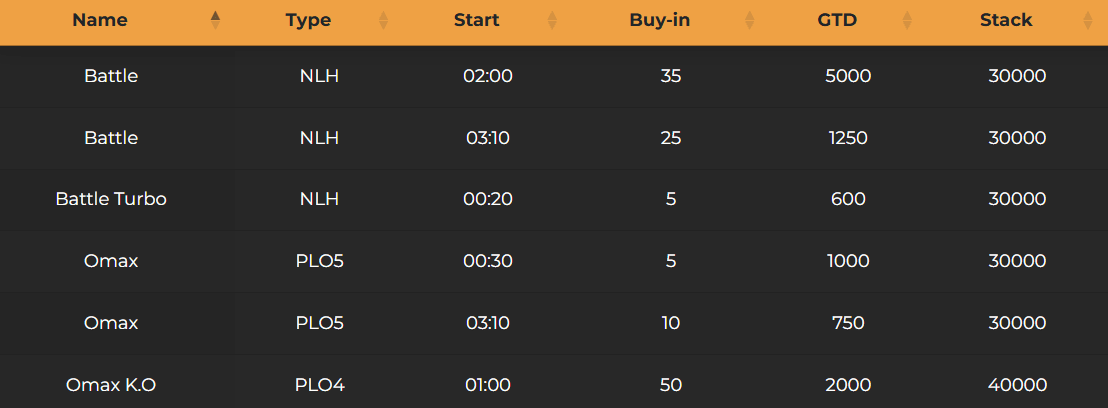1108x408 pixels.
Task: Click the PLO4 type cell
Action: coord(320,385)
